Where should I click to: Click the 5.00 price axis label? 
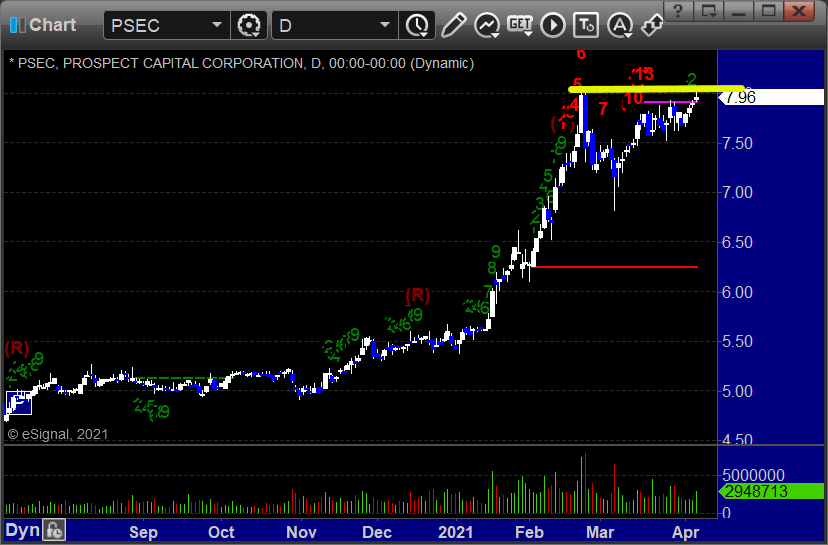coord(737,391)
